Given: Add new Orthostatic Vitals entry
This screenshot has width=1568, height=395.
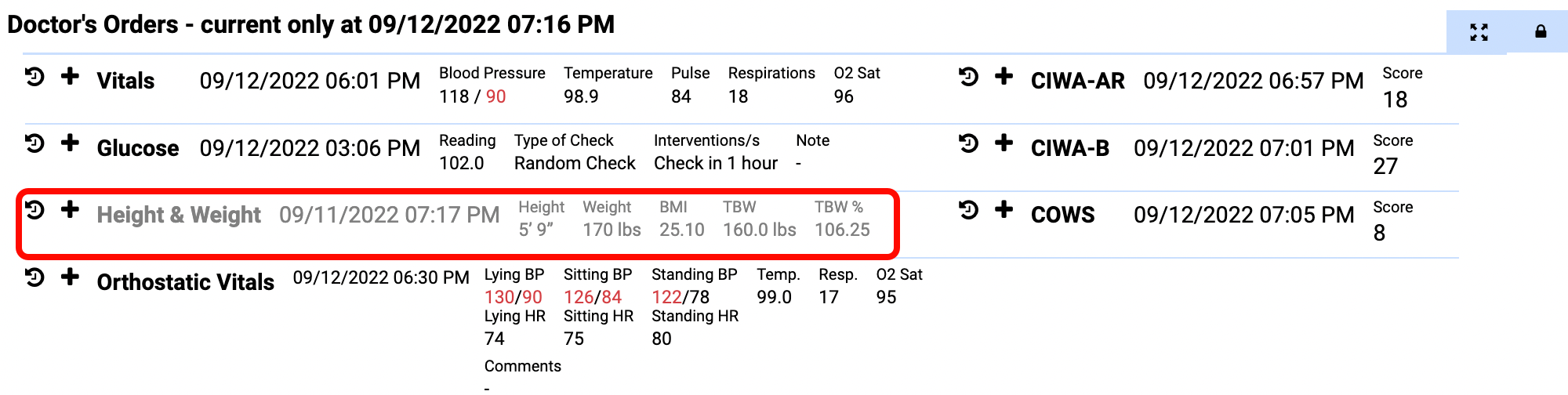Looking at the screenshot, I should (70, 277).
